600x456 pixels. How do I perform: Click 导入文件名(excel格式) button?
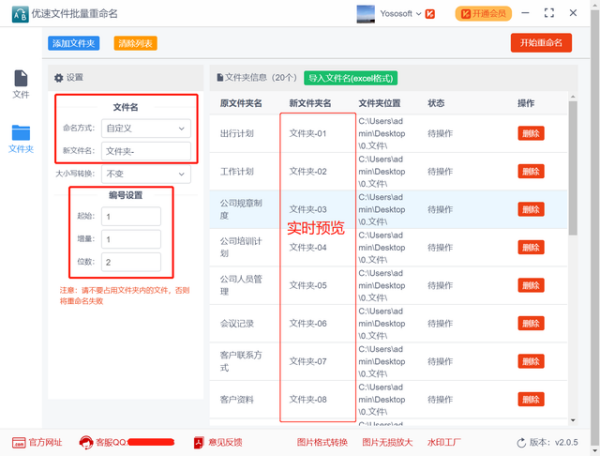pos(351,77)
